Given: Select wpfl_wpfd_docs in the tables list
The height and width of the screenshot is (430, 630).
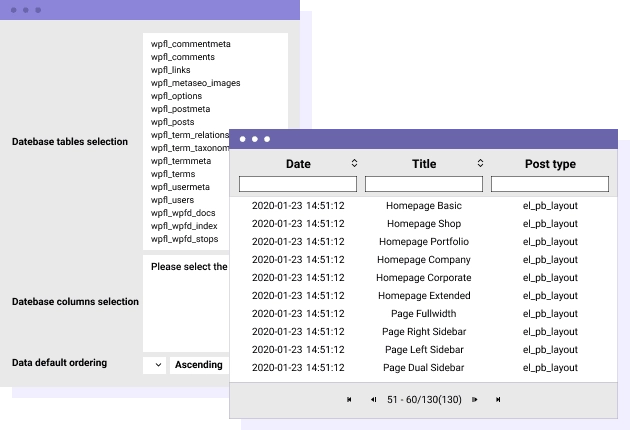Looking at the screenshot, I should coord(183,213).
